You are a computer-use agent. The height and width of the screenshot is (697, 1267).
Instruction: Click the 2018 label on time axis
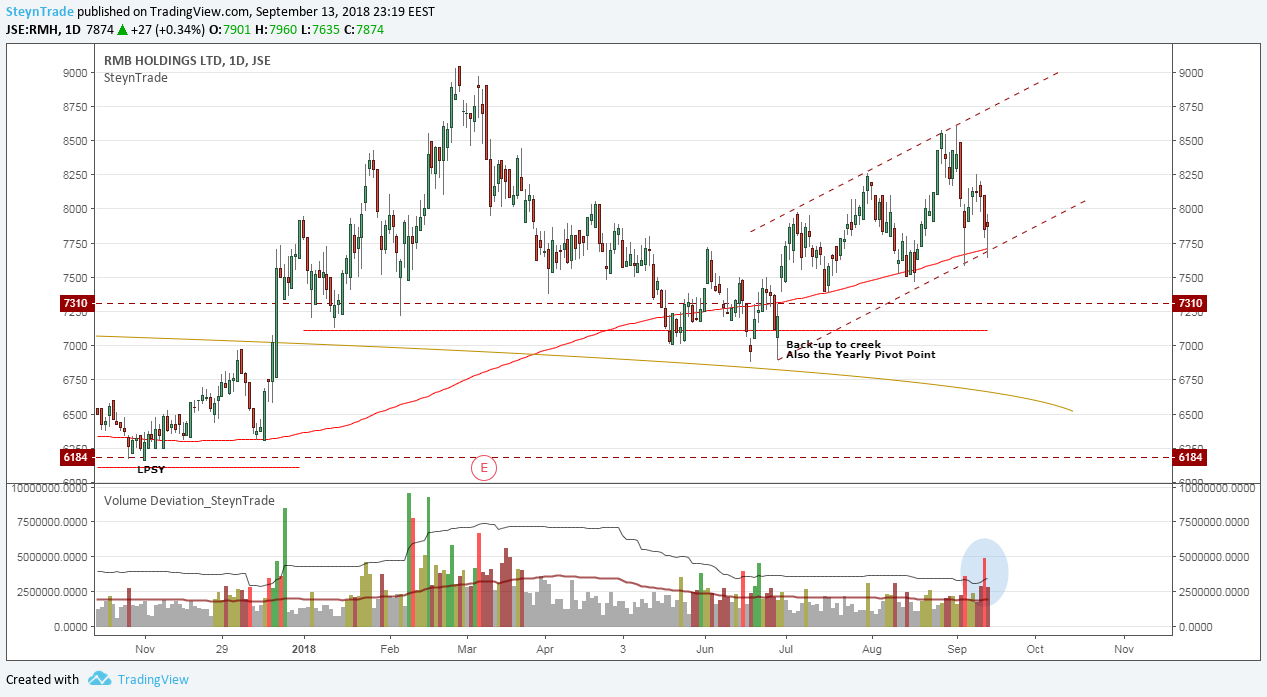304,648
